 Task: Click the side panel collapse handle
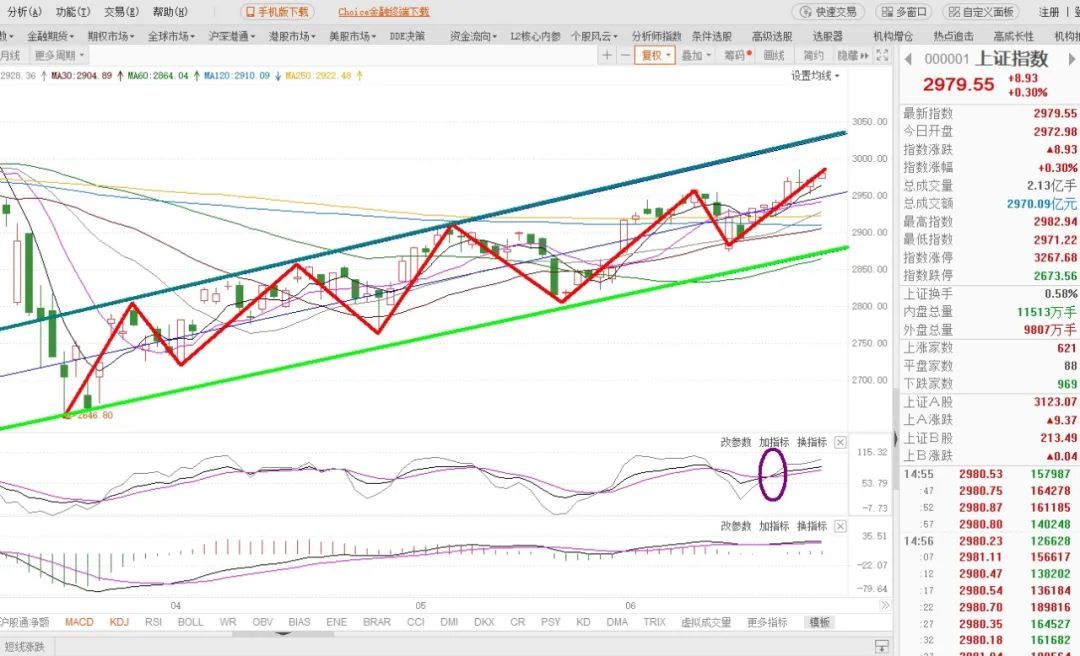895,438
